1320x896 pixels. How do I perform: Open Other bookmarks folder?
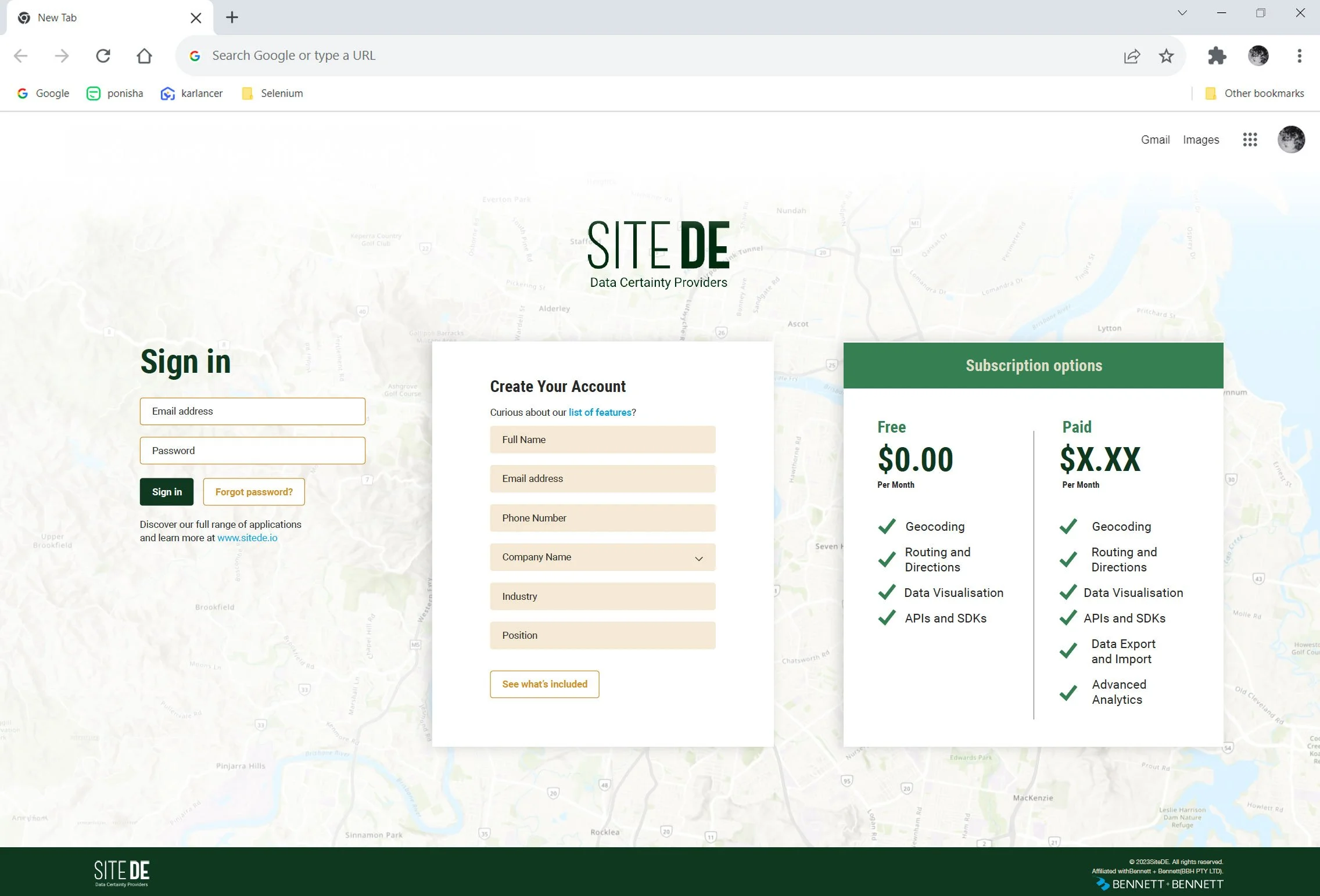pyautogui.click(x=1255, y=93)
